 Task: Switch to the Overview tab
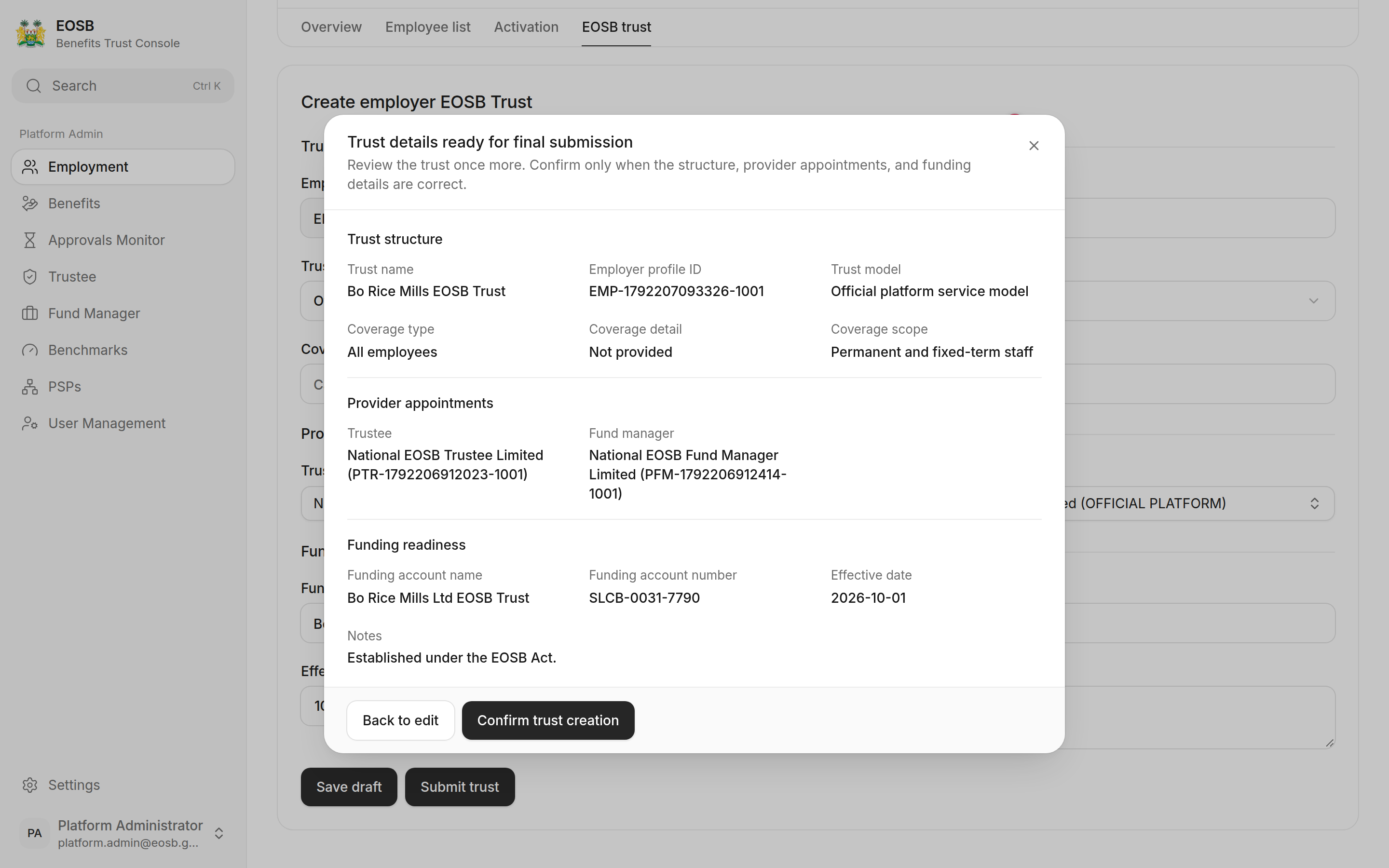click(331, 27)
